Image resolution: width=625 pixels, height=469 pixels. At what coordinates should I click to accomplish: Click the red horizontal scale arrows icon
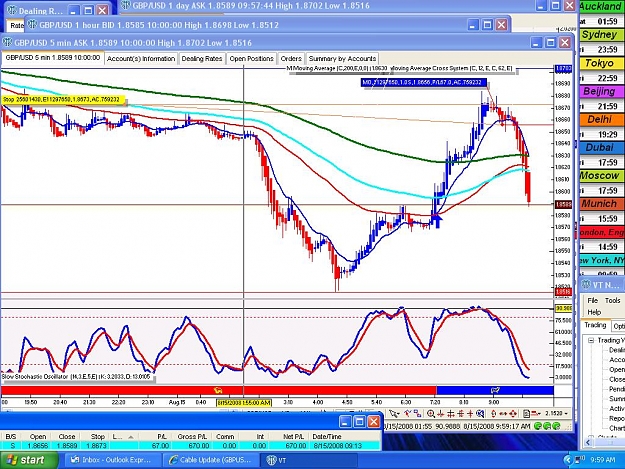tap(503, 414)
